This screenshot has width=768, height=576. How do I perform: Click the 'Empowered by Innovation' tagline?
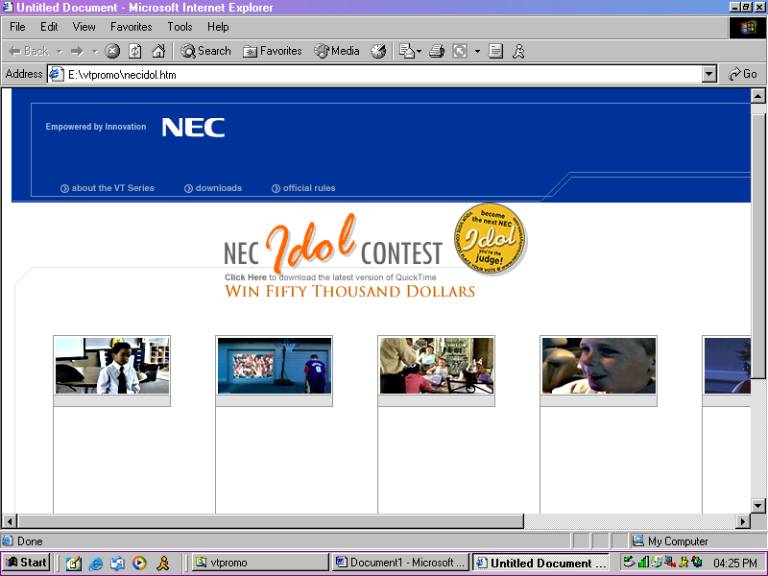(x=96, y=126)
